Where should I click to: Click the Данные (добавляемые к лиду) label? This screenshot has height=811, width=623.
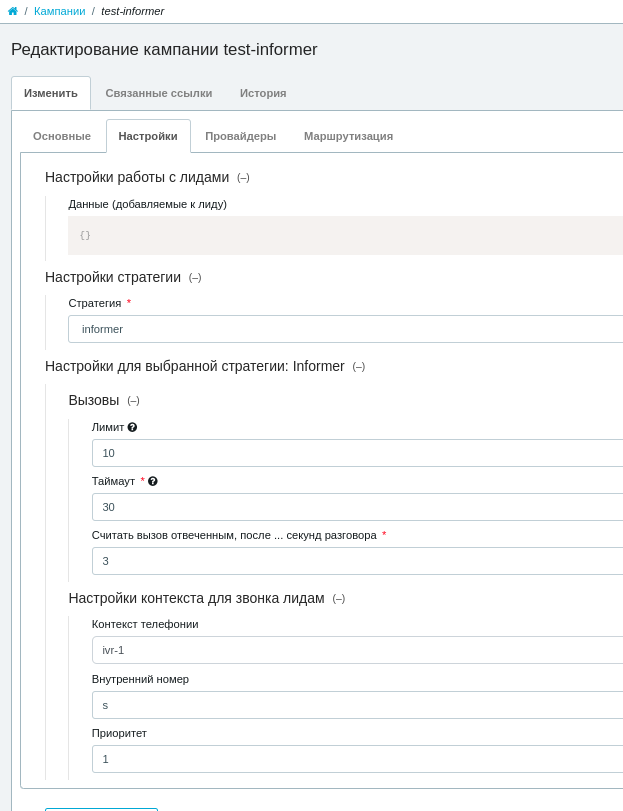click(147, 204)
